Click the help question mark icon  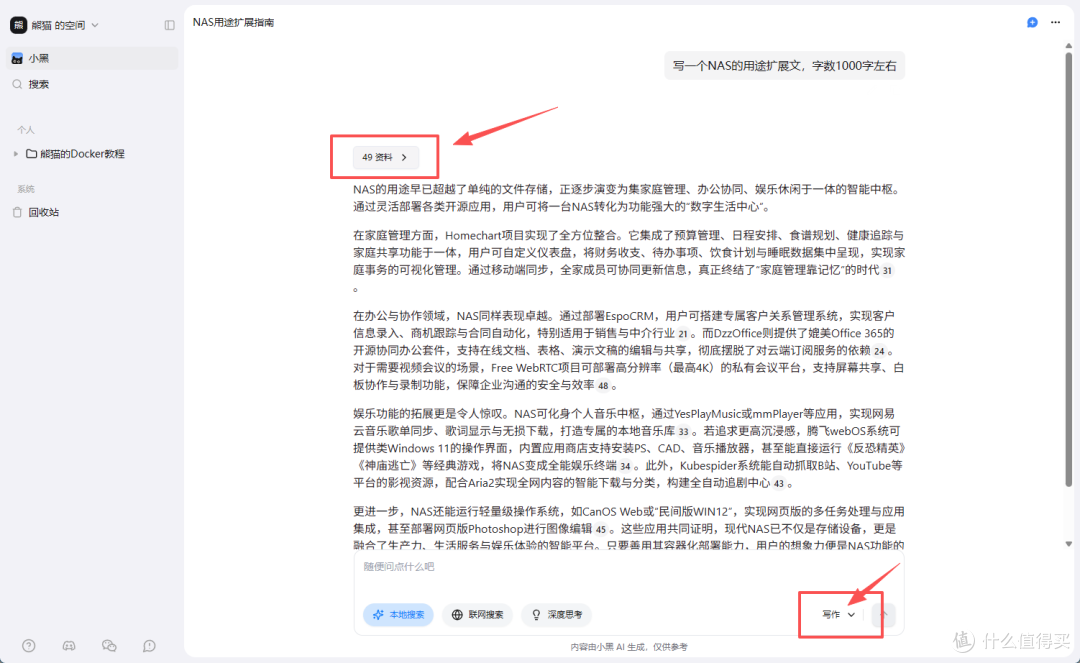(x=28, y=646)
